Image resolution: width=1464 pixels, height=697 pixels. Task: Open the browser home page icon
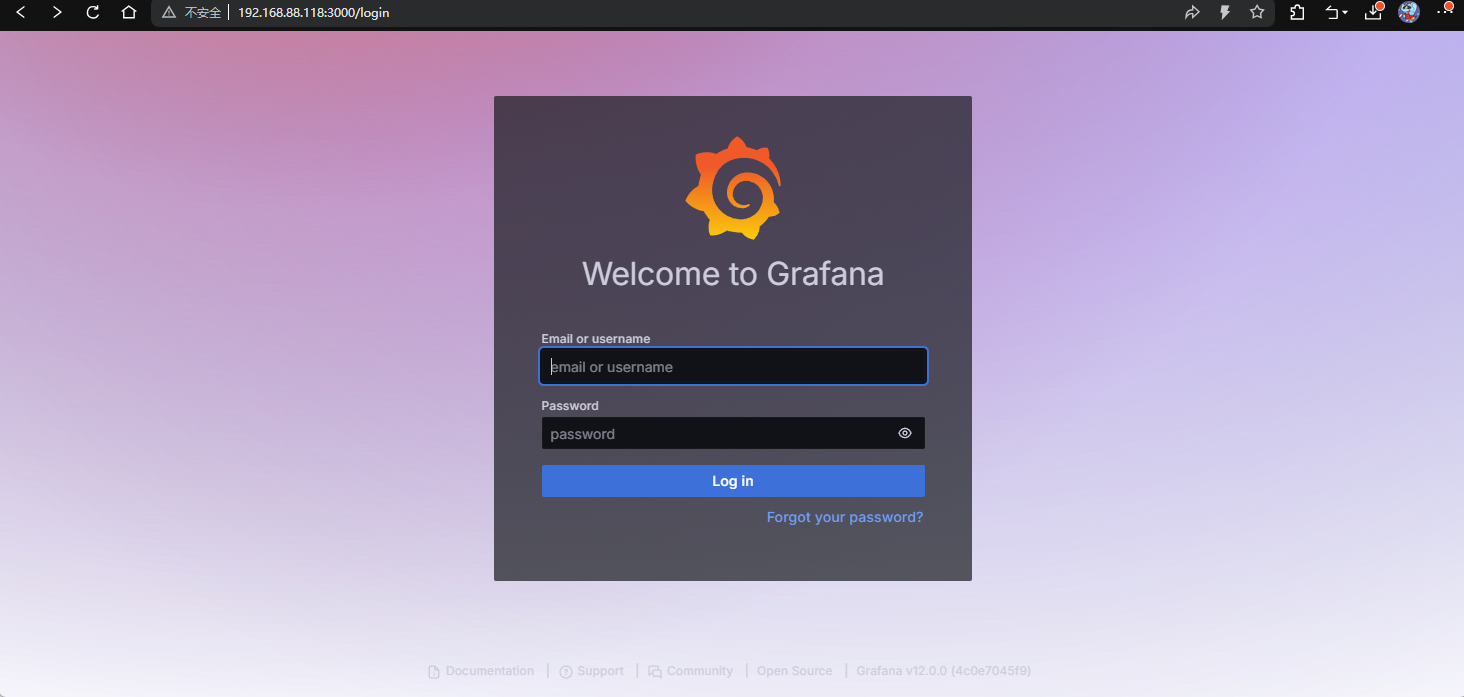coord(128,13)
